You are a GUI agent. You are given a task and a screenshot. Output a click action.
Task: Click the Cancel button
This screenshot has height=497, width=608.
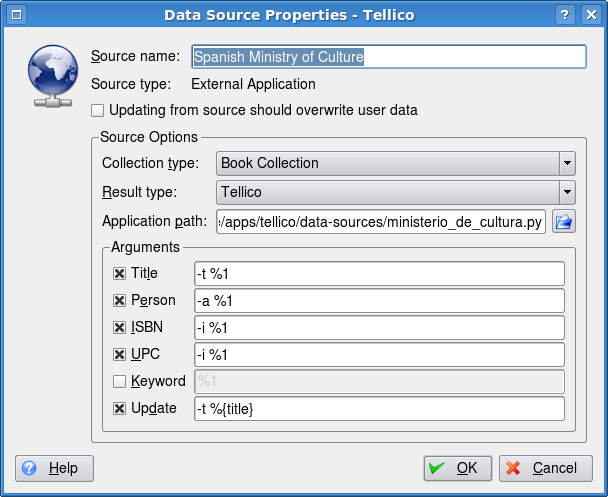[x=546, y=468]
